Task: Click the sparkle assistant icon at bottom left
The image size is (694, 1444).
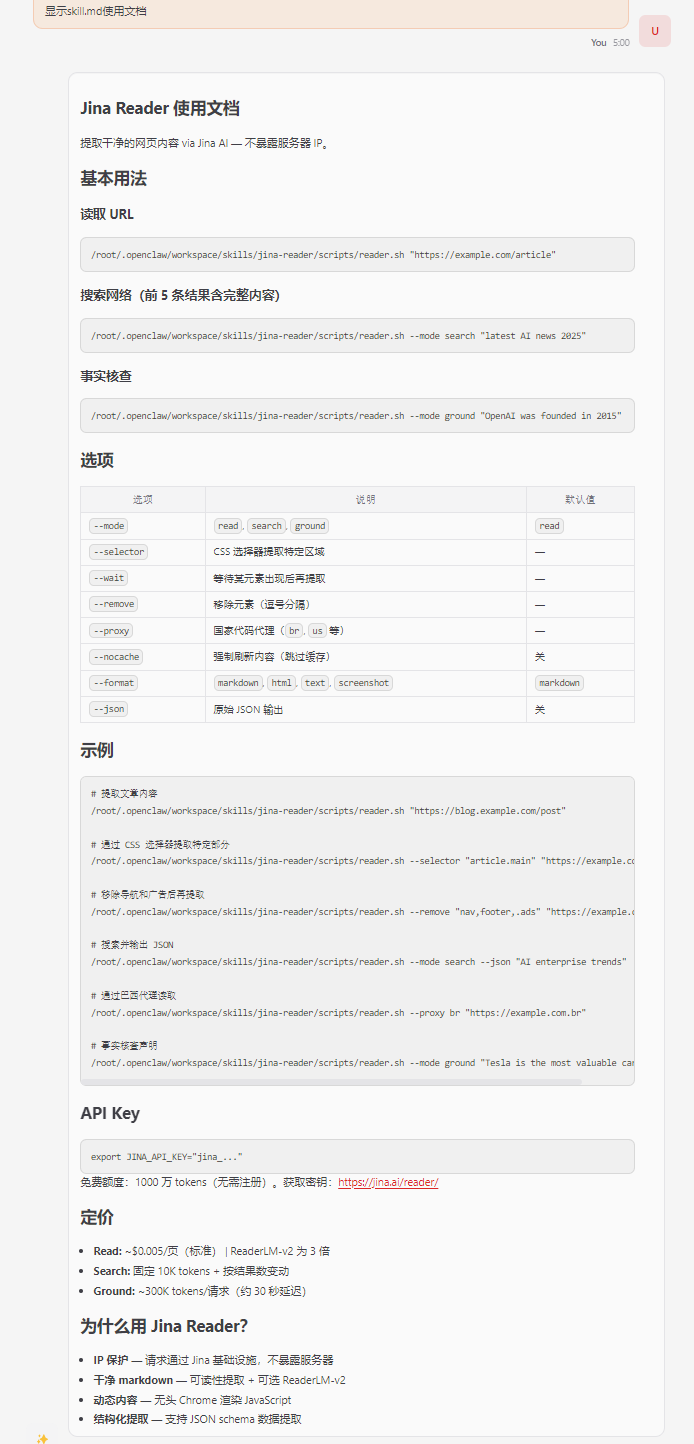Action: tap(42, 1438)
